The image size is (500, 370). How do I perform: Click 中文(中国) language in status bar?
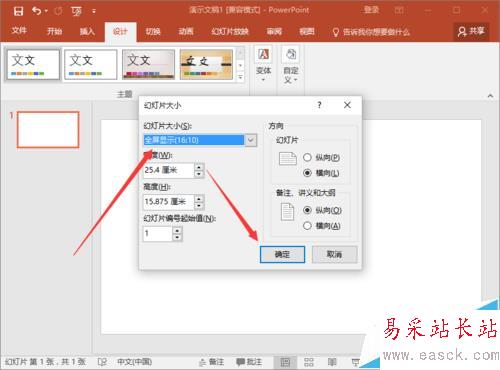tap(134, 362)
